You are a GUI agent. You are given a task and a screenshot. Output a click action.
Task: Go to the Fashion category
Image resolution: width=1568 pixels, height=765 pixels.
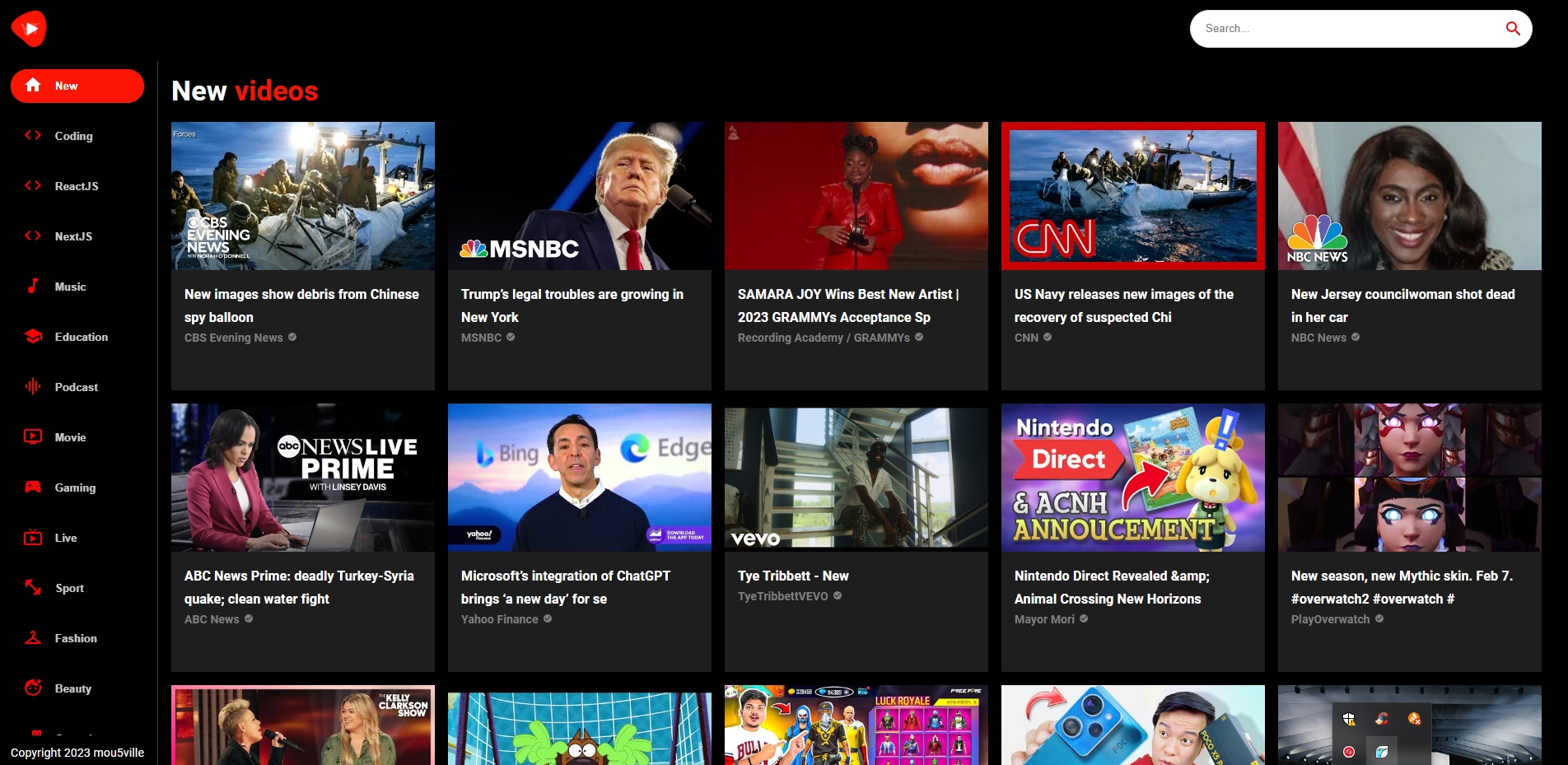click(76, 639)
